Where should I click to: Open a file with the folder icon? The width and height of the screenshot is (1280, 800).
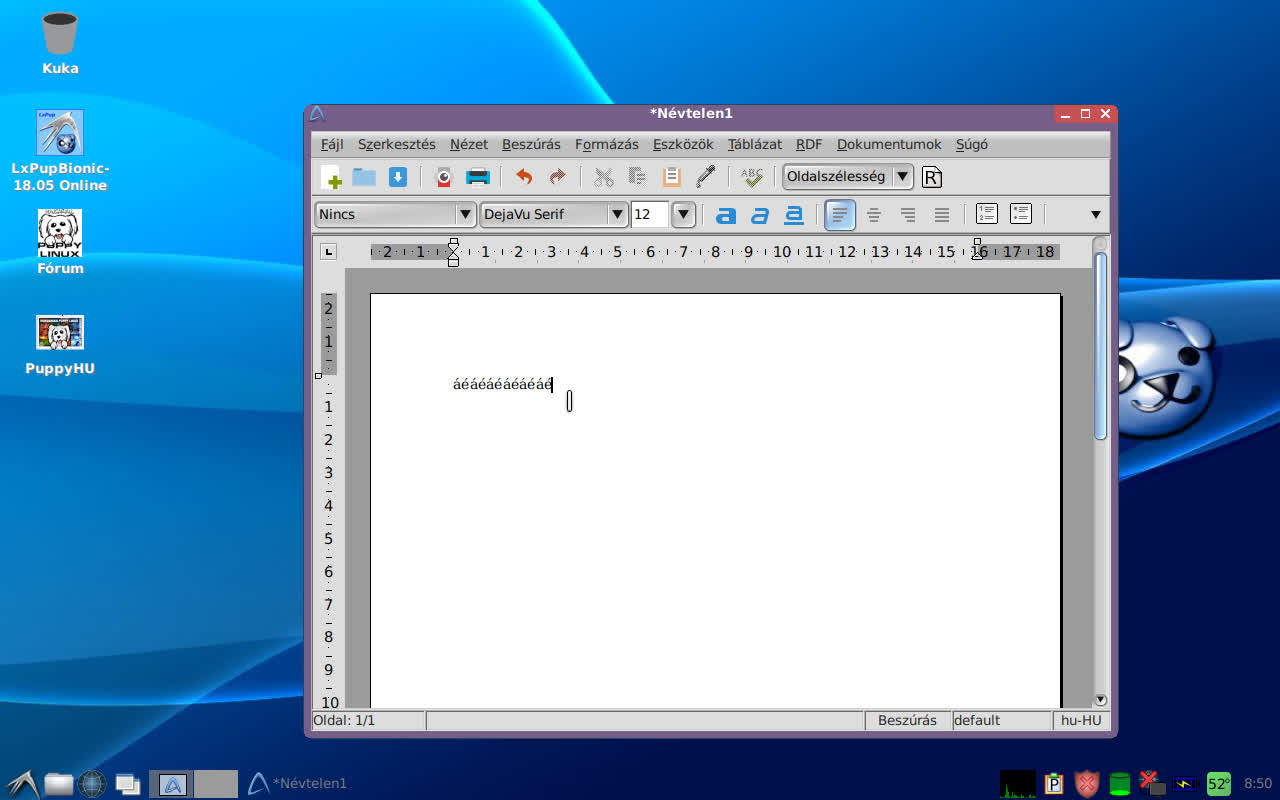[x=364, y=177]
